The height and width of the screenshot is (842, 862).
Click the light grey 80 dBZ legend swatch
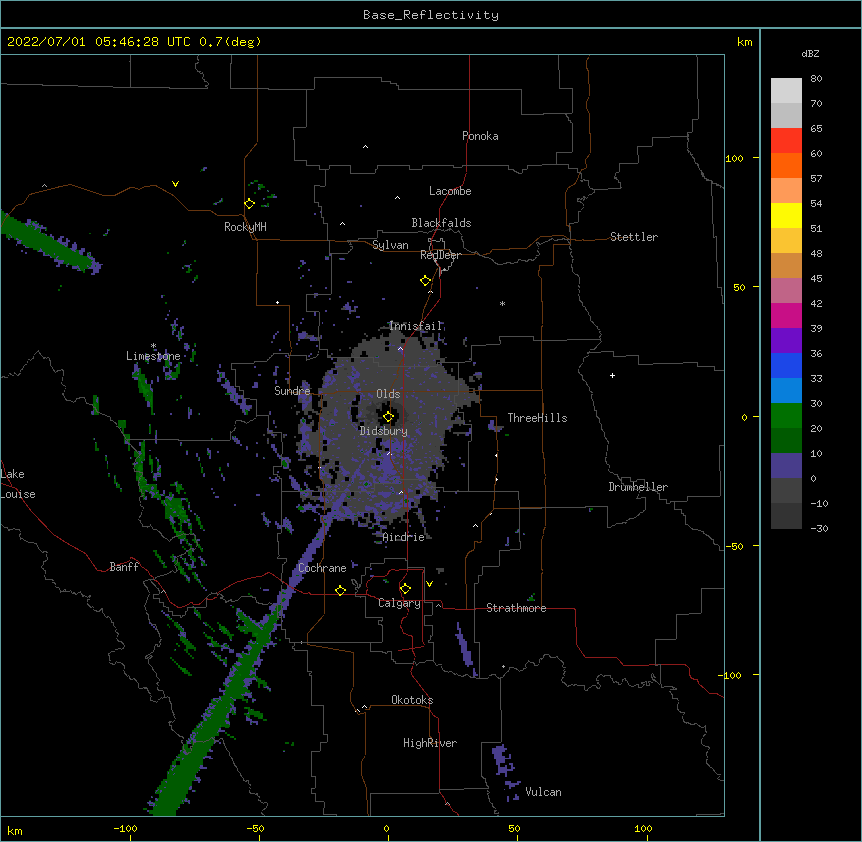(786, 90)
